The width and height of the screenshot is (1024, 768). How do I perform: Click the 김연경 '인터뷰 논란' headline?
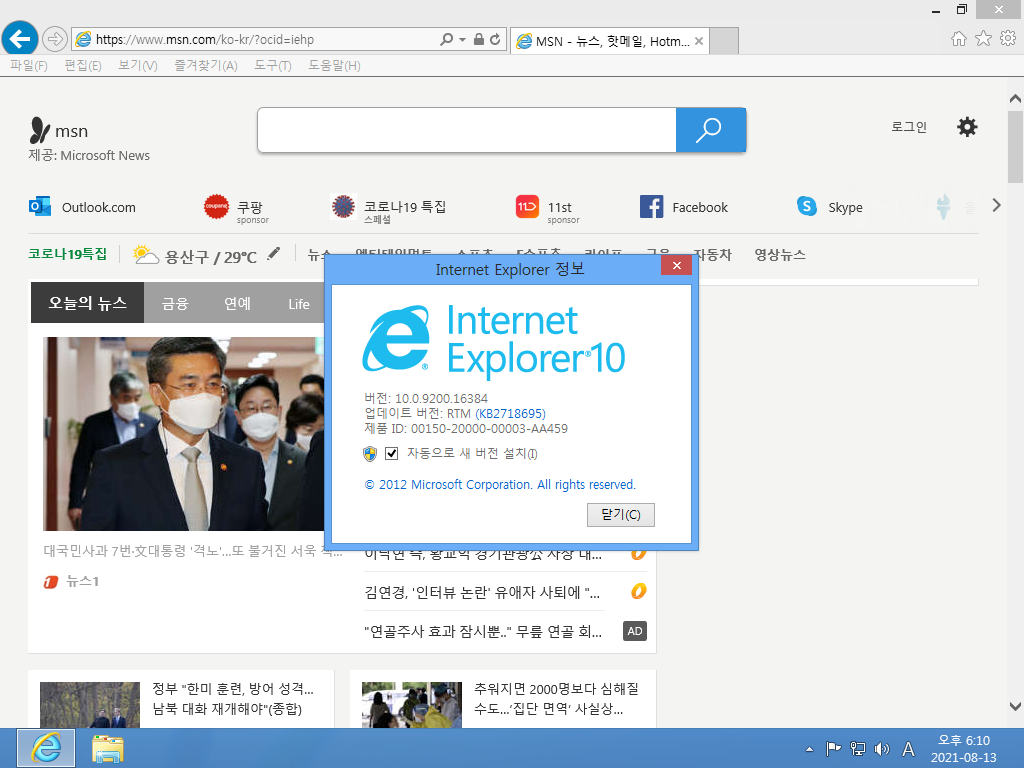(482, 592)
